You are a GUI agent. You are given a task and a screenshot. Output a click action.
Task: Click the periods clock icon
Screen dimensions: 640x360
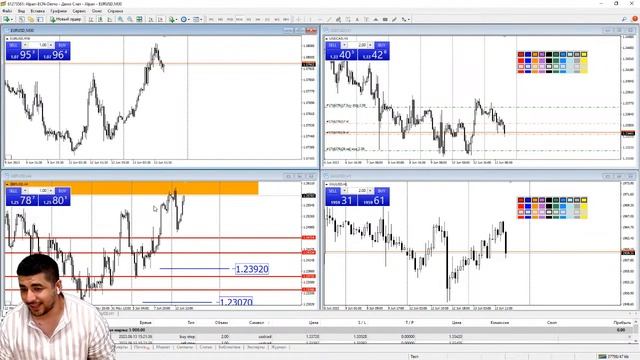tap(184, 19)
